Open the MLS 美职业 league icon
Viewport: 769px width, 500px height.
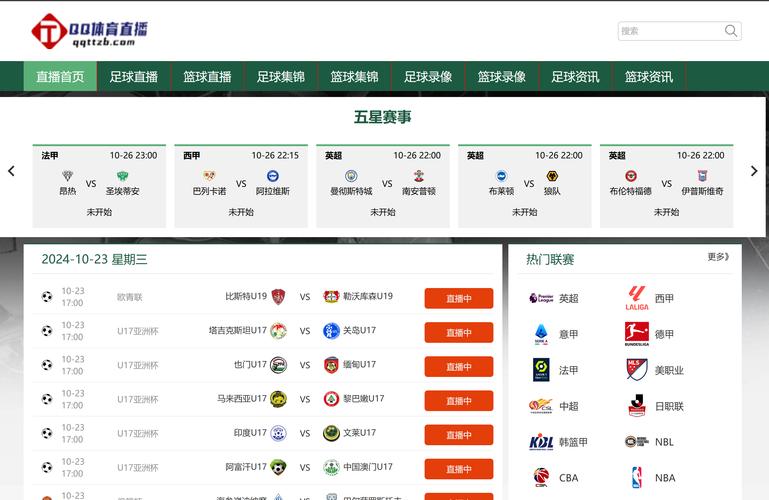(637, 370)
